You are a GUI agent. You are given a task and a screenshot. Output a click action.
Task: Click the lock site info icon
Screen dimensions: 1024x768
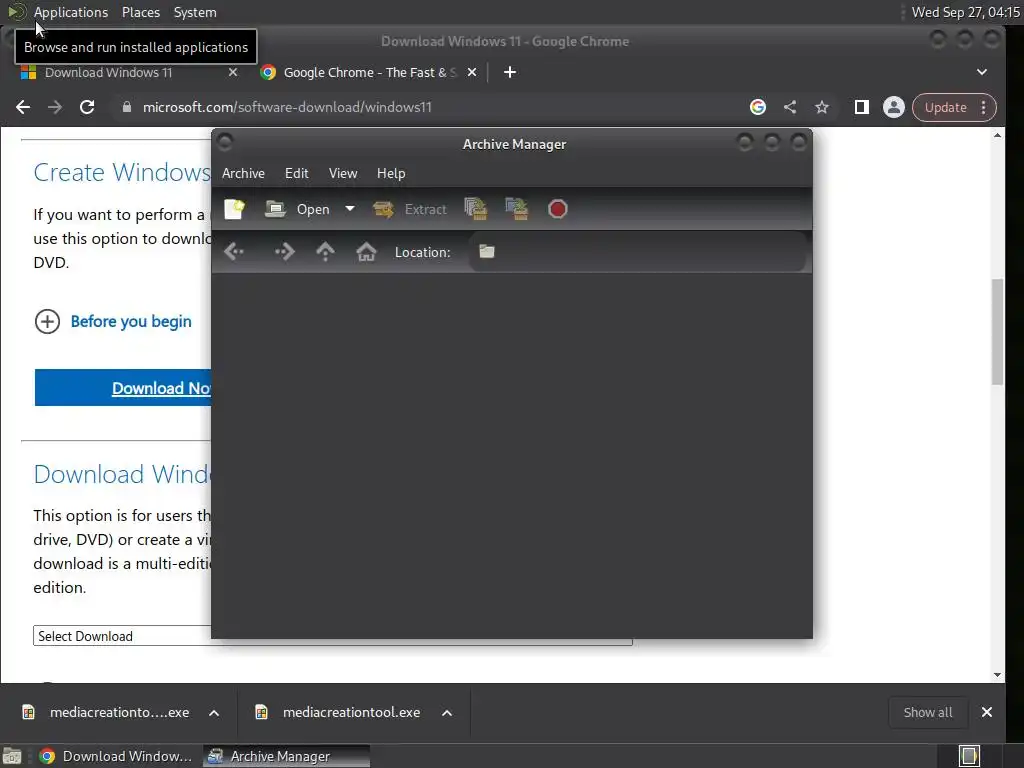(127, 107)
